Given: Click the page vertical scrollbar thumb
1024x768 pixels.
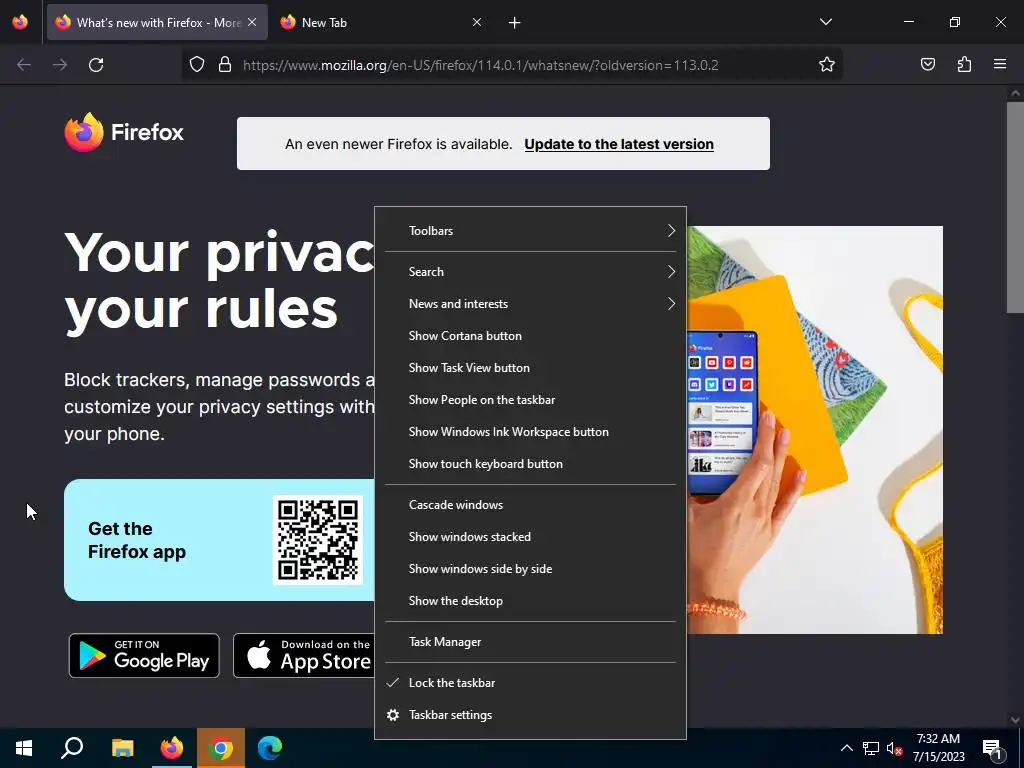Looking at the screenshot, I should click(x=1014, y=207).
